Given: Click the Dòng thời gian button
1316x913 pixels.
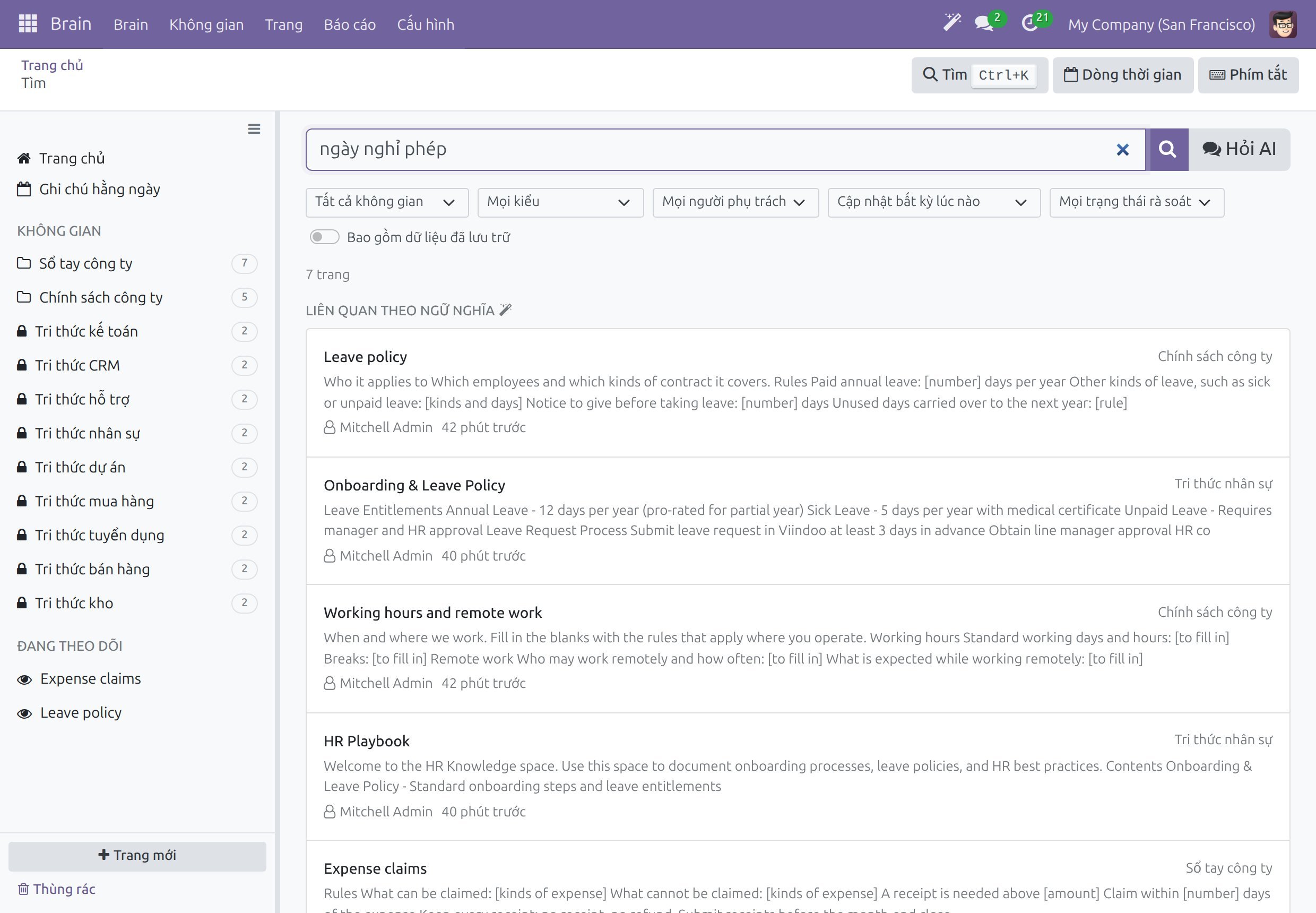Looking at the screenshot, I should point(1123,75).
